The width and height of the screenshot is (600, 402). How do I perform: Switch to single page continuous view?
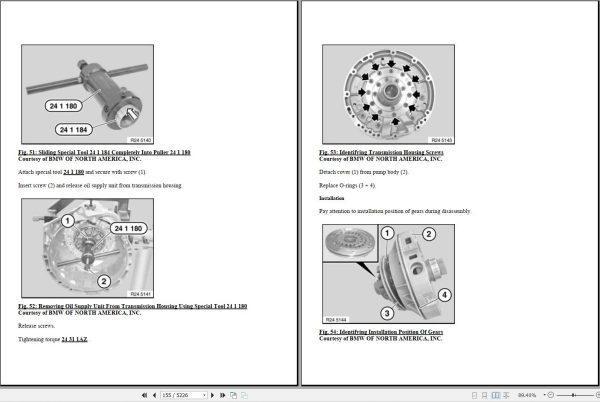click(484, 395)
